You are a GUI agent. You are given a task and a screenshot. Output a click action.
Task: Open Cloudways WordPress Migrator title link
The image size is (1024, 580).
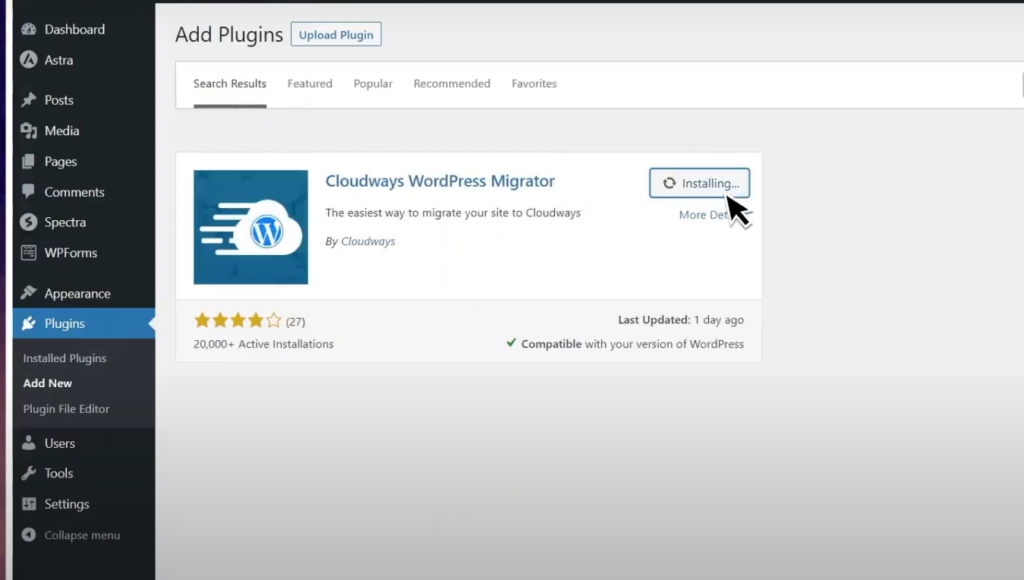(x=440, y=181)
